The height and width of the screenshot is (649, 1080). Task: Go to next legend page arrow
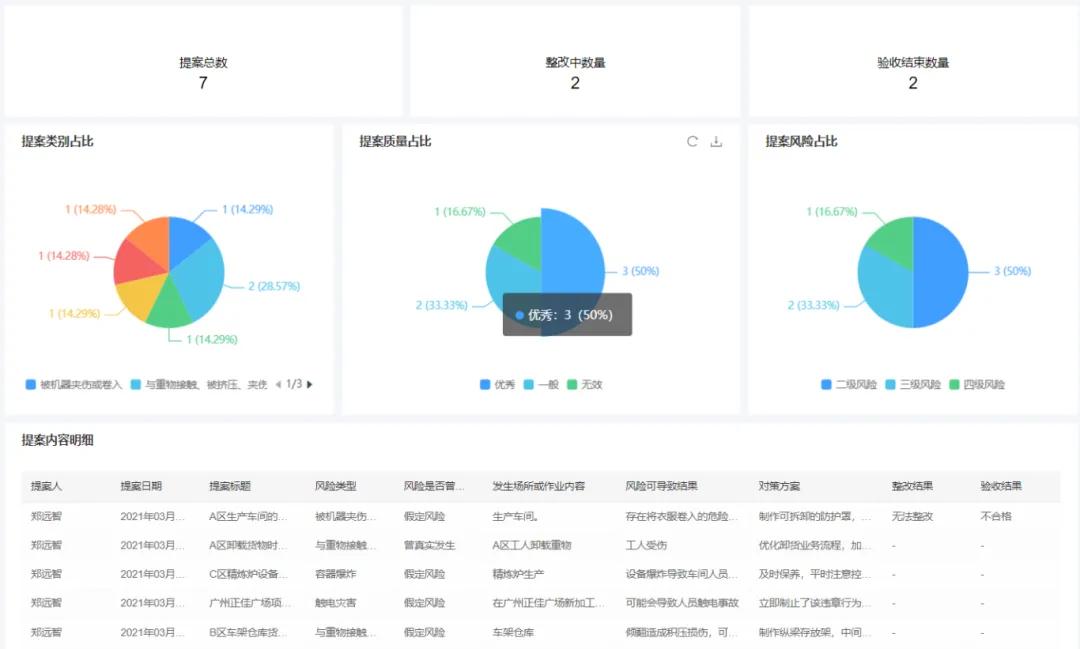[x=310, y=384]
